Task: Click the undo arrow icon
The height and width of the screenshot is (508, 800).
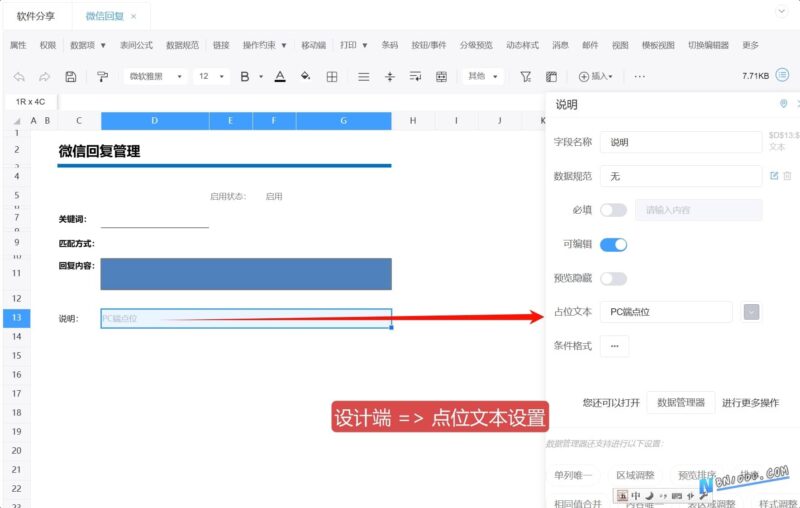Action: coord(19,77)
